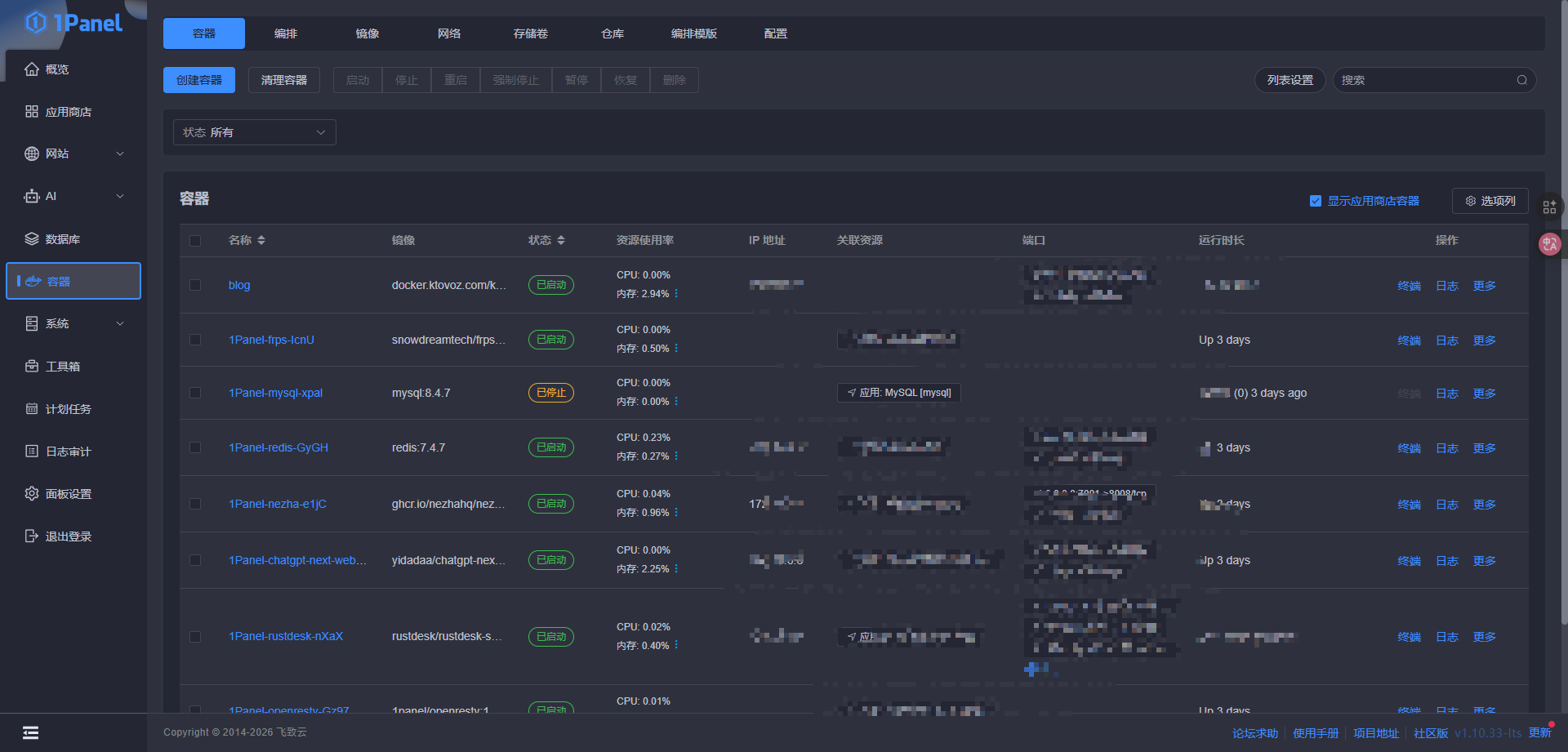Select the blog container row checkbox
This screenshot has height=752, width=1568.
[x=195, y=285]
